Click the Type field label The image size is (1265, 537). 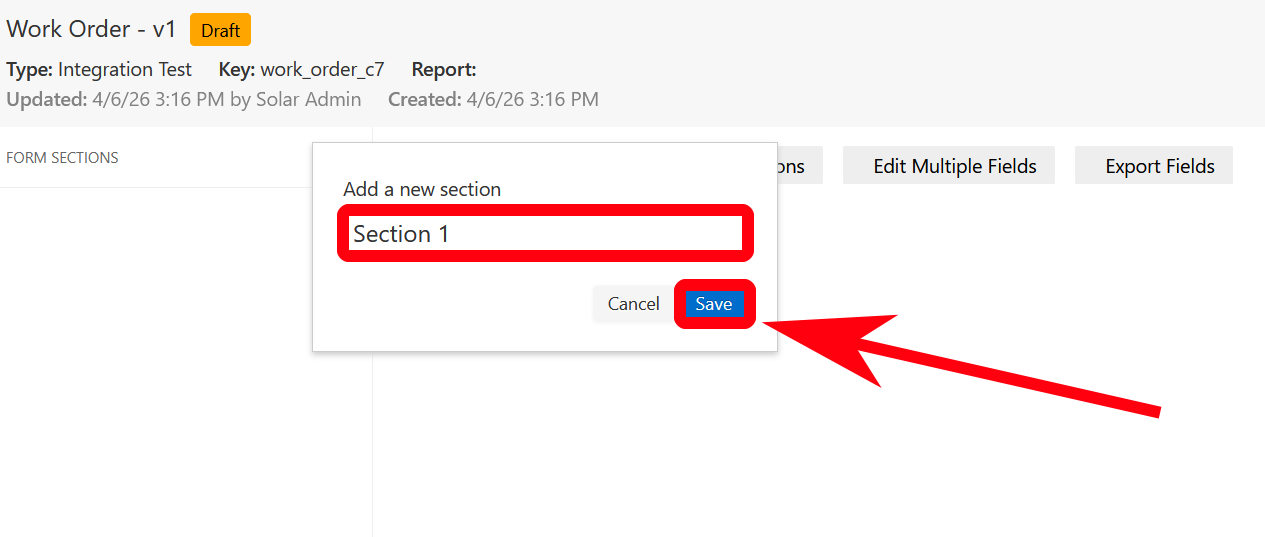click(29, 70)
